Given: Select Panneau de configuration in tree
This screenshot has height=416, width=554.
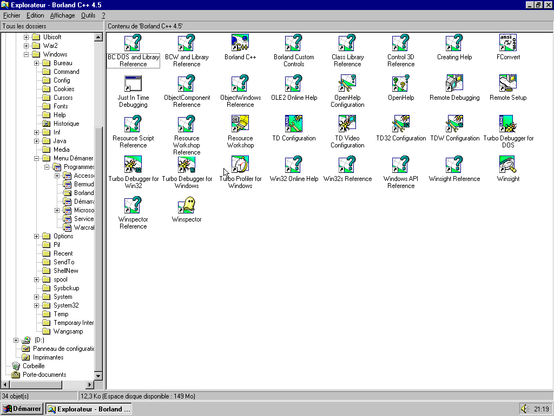Looking at the screenshot, I should (x=64, y=348).
